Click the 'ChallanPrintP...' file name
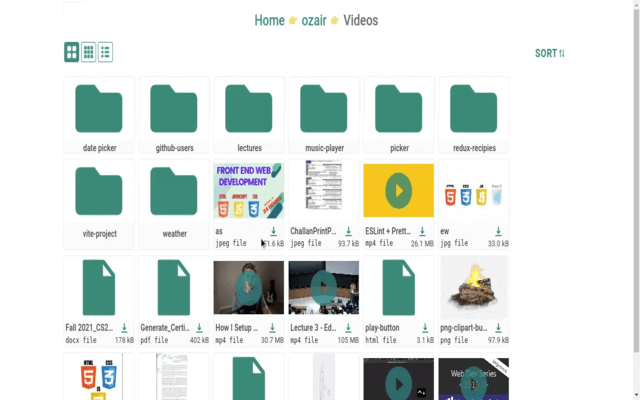 pos(313,231)
